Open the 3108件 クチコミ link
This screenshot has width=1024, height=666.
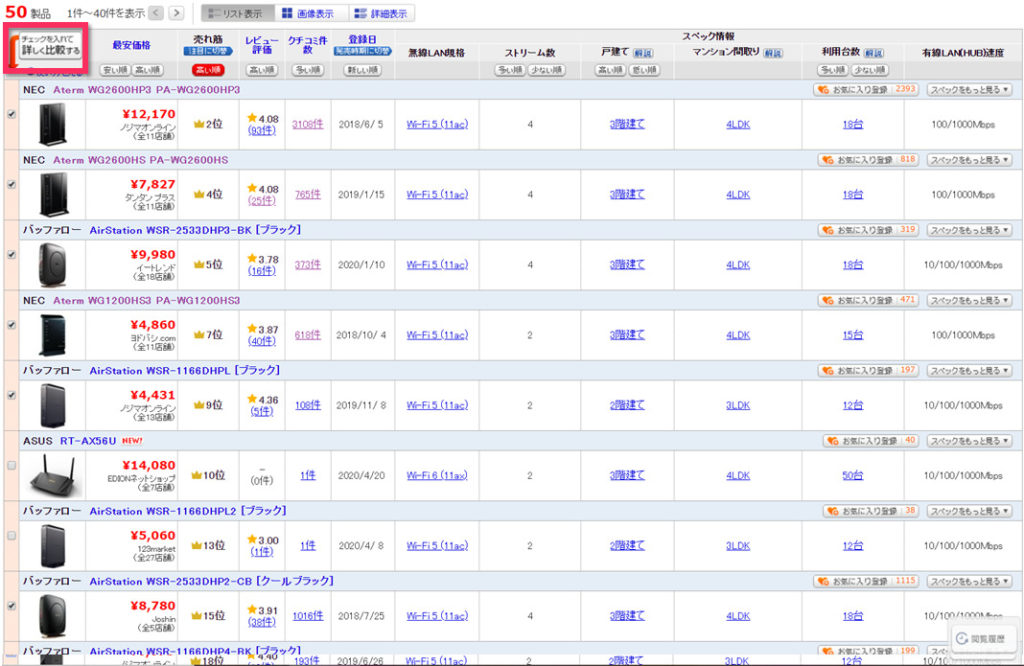[x=308, y=124]
